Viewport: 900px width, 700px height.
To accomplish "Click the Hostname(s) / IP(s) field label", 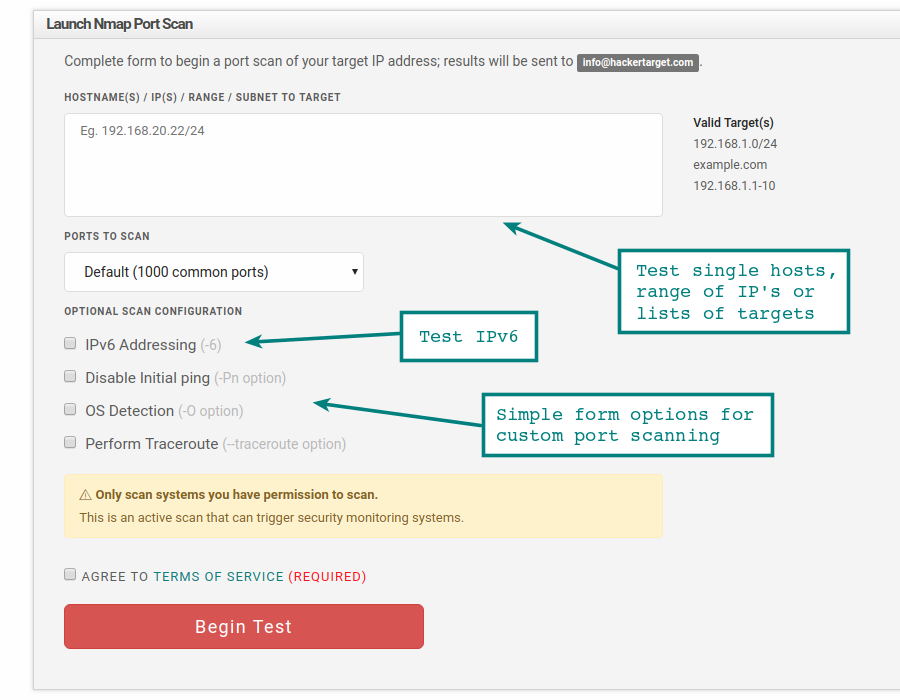I will pyautogui.click(x=203, y=98).
